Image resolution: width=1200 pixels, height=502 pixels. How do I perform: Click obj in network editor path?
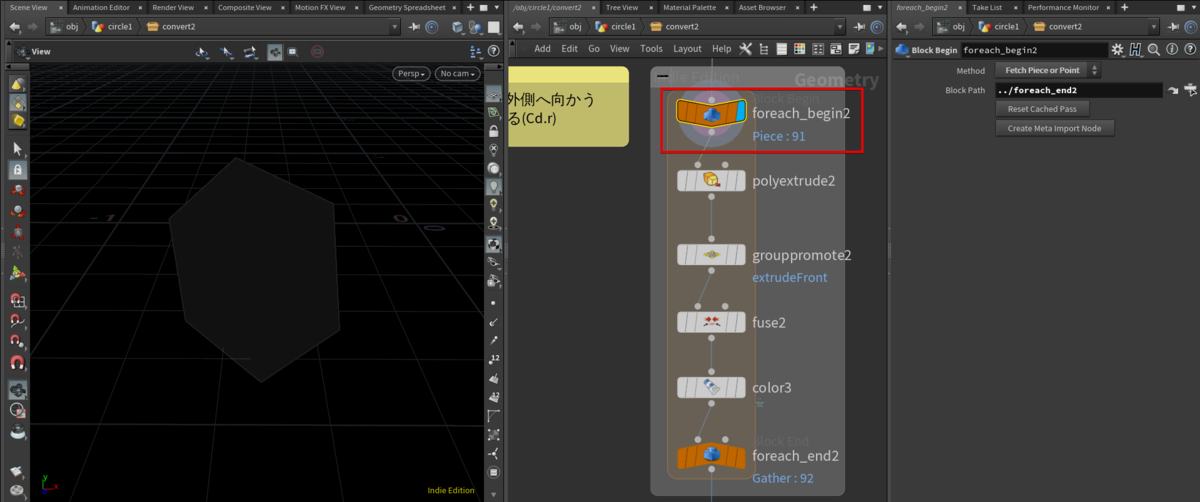pos(567,27)
